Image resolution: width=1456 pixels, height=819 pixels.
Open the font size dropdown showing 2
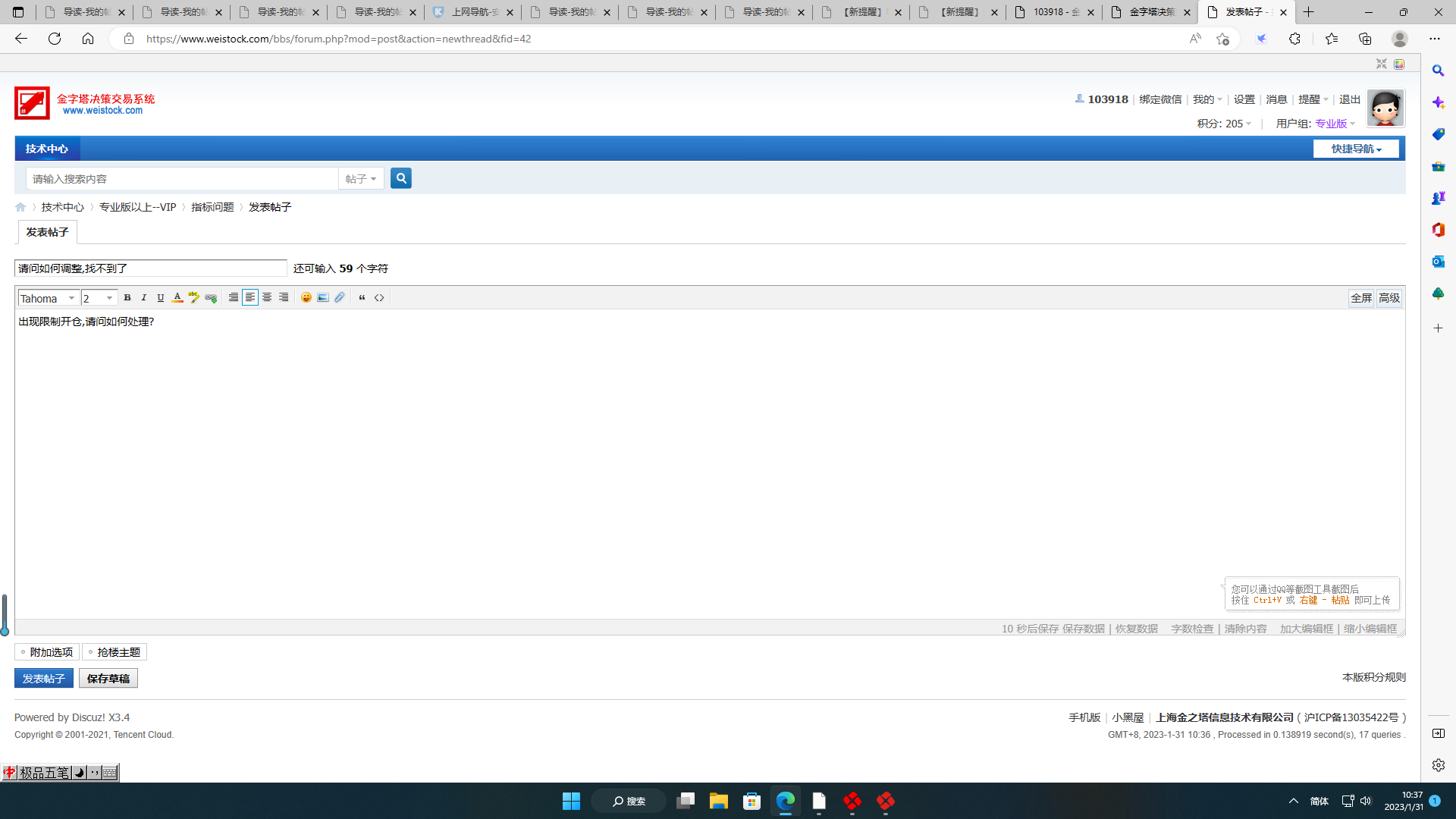[99, 298]
